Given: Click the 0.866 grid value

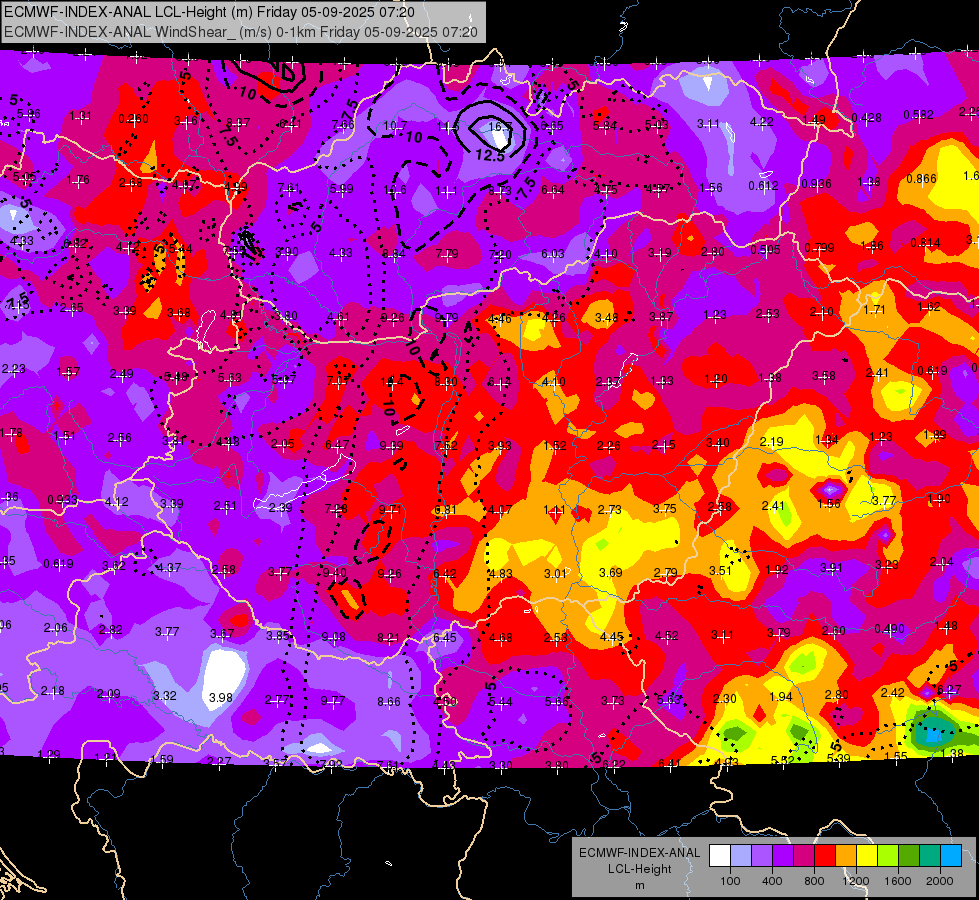Looking at the screenshot, I should point(922,179).
